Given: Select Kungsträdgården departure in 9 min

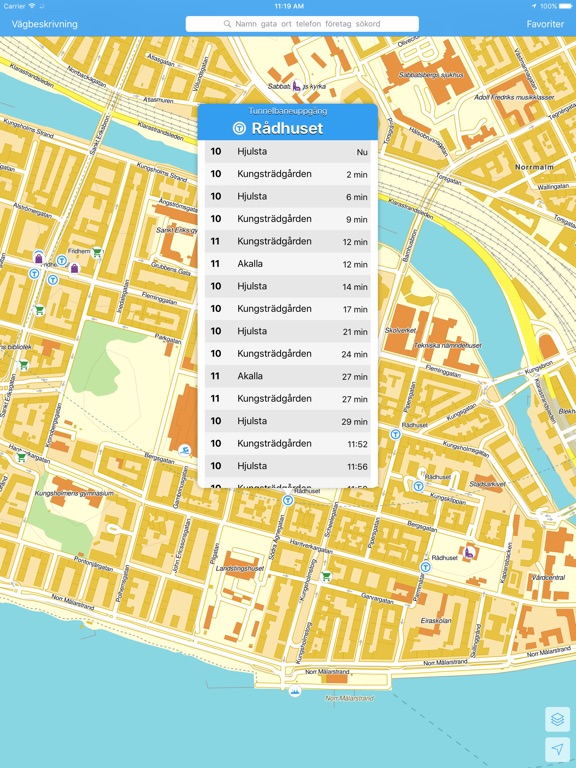Looking at the screenshot, I should [288, 219].
